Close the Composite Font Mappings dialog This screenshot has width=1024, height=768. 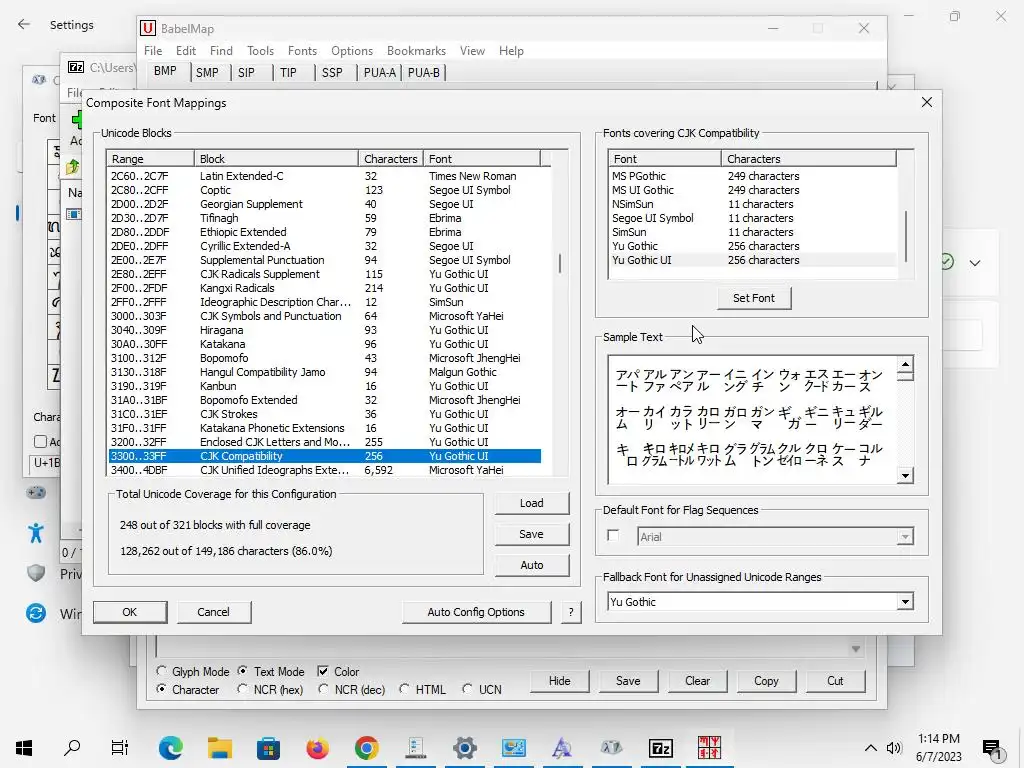pyautogui.click(x=927, y=103)
